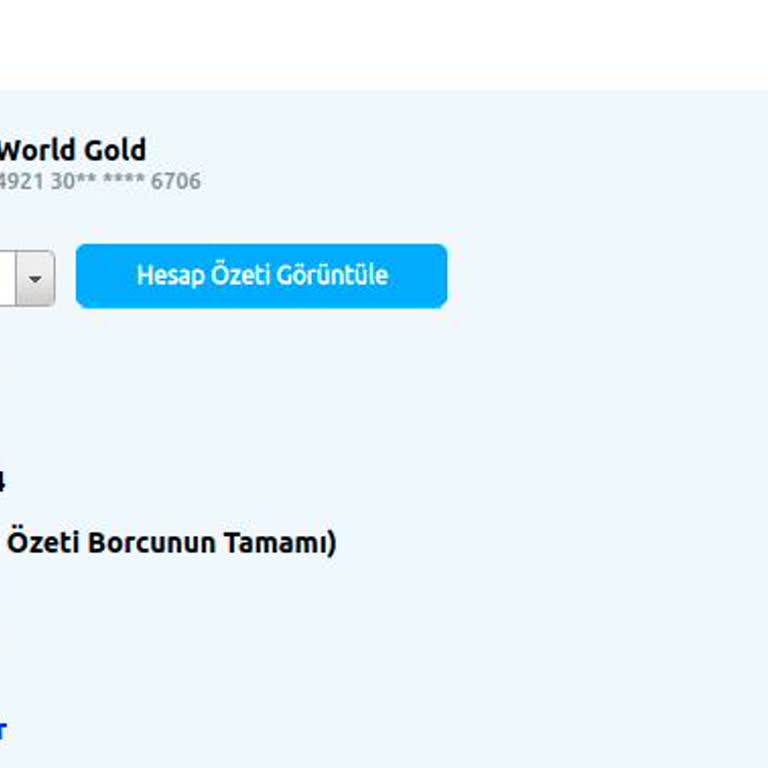Select the word Gold in card title

pos(115,151)
